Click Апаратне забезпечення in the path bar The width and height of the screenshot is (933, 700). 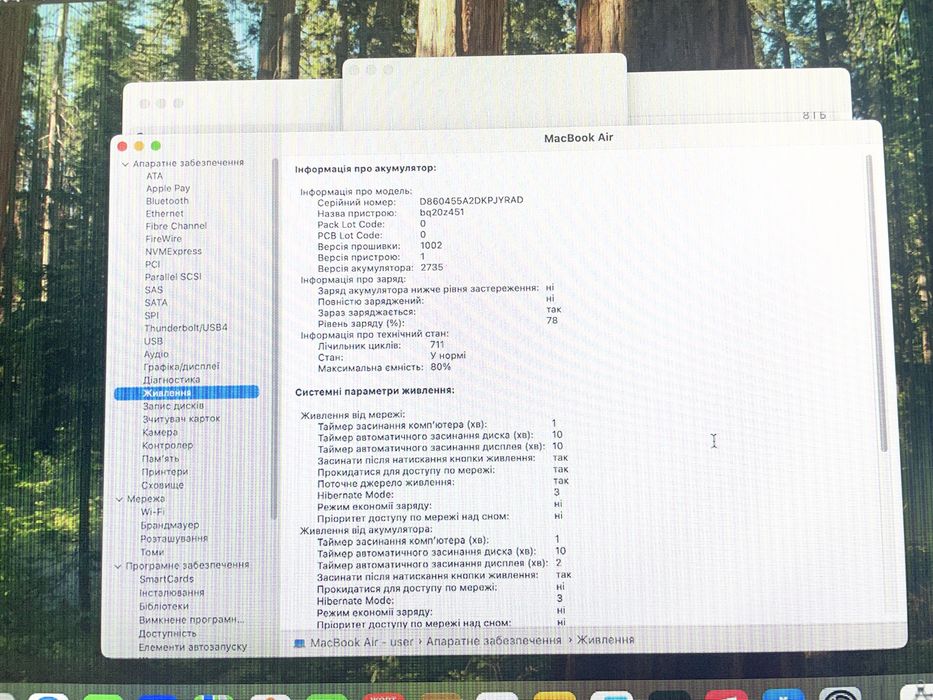click(x=494, y=641)
